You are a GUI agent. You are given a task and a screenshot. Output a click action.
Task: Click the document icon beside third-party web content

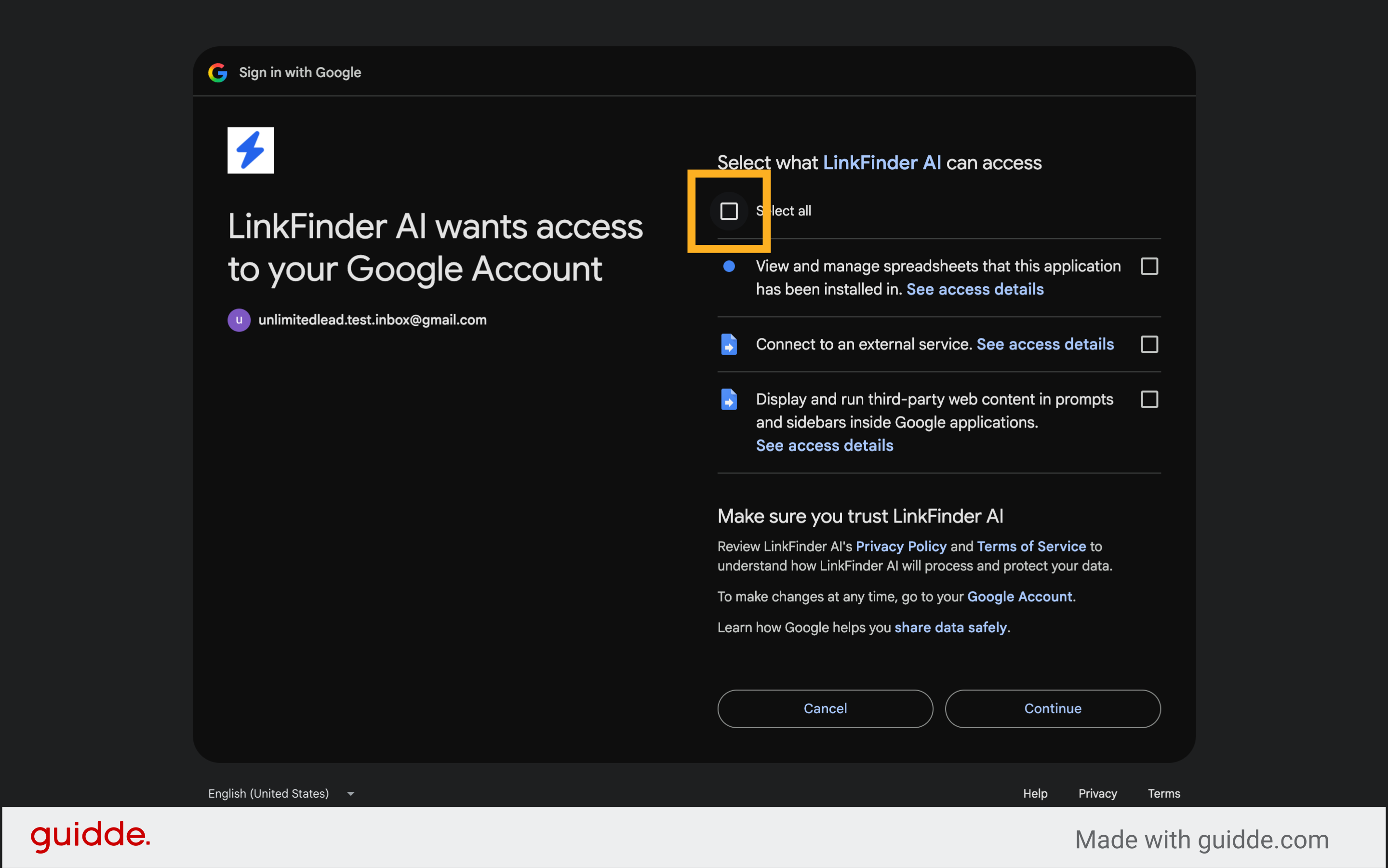click(x=728, y=399)
